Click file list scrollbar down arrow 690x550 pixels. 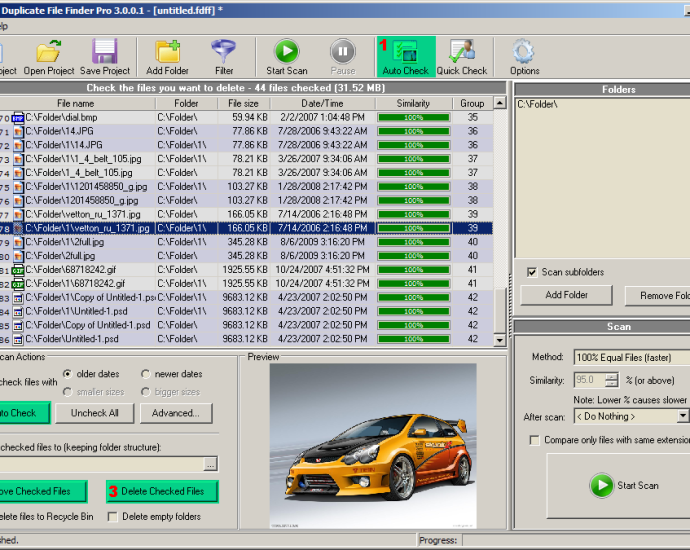coord(499,340)
